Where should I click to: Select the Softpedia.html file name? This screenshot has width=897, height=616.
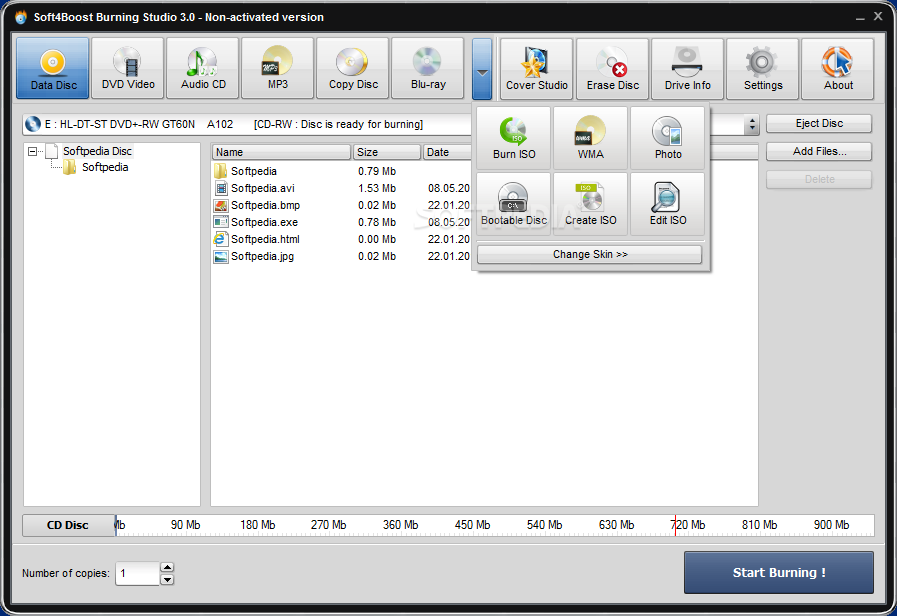pyautogui.click(x=265, y=239)
